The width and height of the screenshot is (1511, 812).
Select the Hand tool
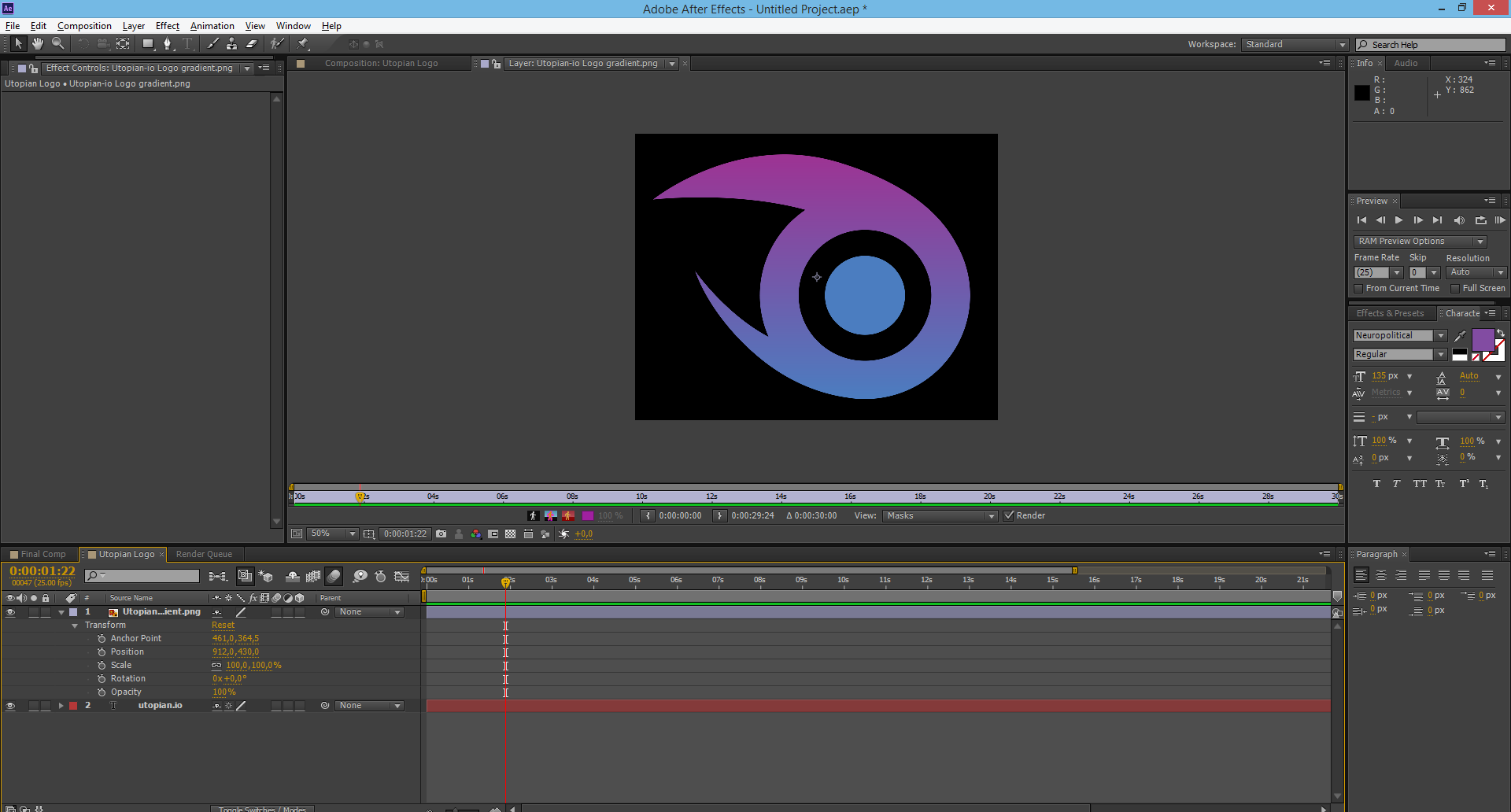tap(38, 44)
